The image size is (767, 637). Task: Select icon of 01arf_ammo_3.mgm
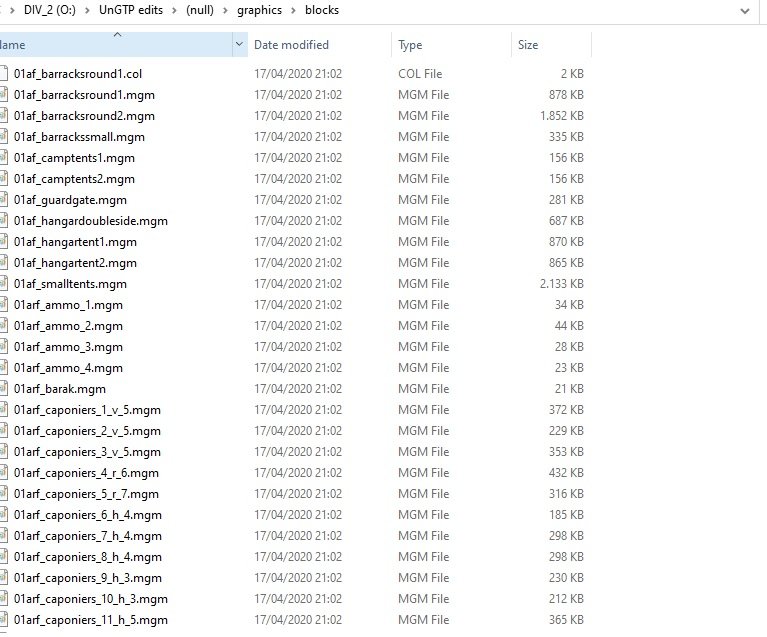(4, 347)
